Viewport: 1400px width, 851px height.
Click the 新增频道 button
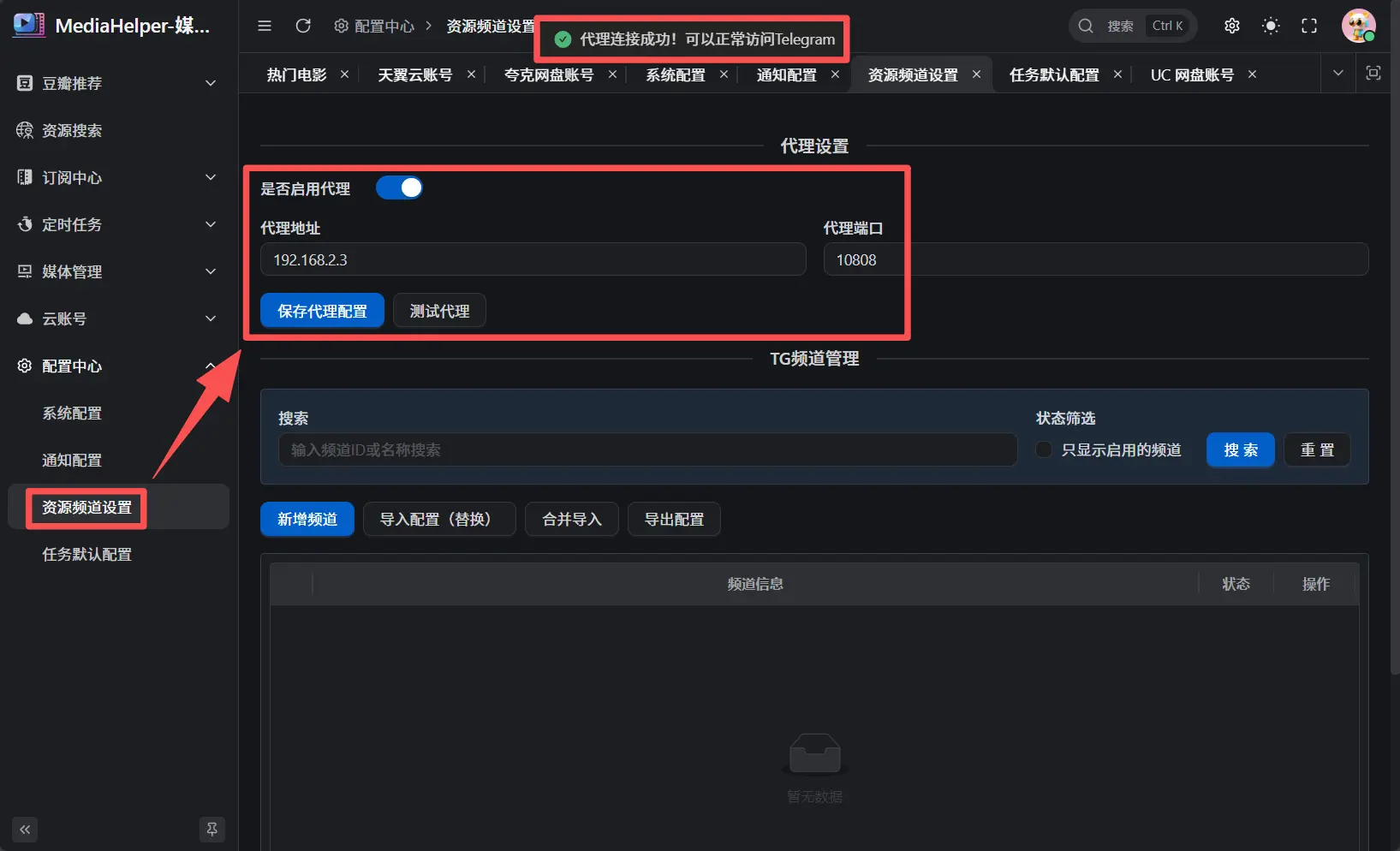pyautogui.click(x=307, y=520)
